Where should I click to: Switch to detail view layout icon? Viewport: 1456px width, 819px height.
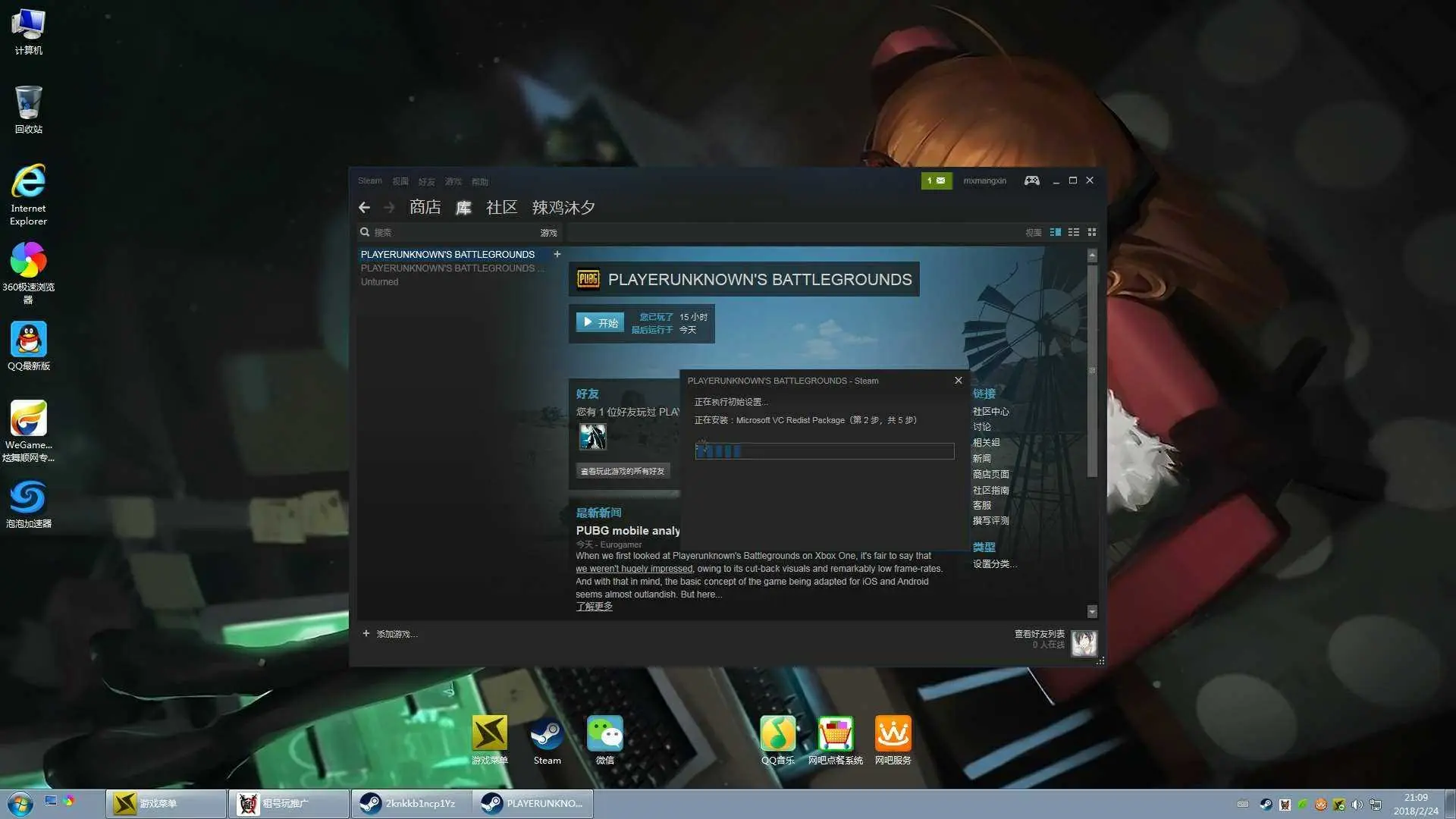(1055, 232)
